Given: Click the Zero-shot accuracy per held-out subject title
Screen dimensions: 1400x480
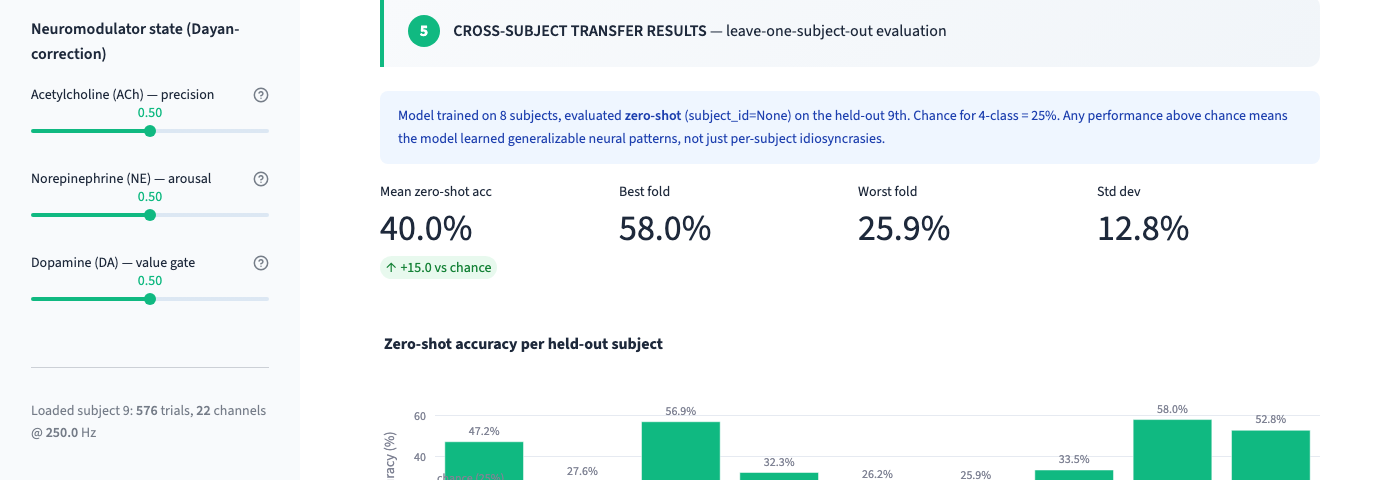Looking at the screenshot, I should (x=523, y=343).
